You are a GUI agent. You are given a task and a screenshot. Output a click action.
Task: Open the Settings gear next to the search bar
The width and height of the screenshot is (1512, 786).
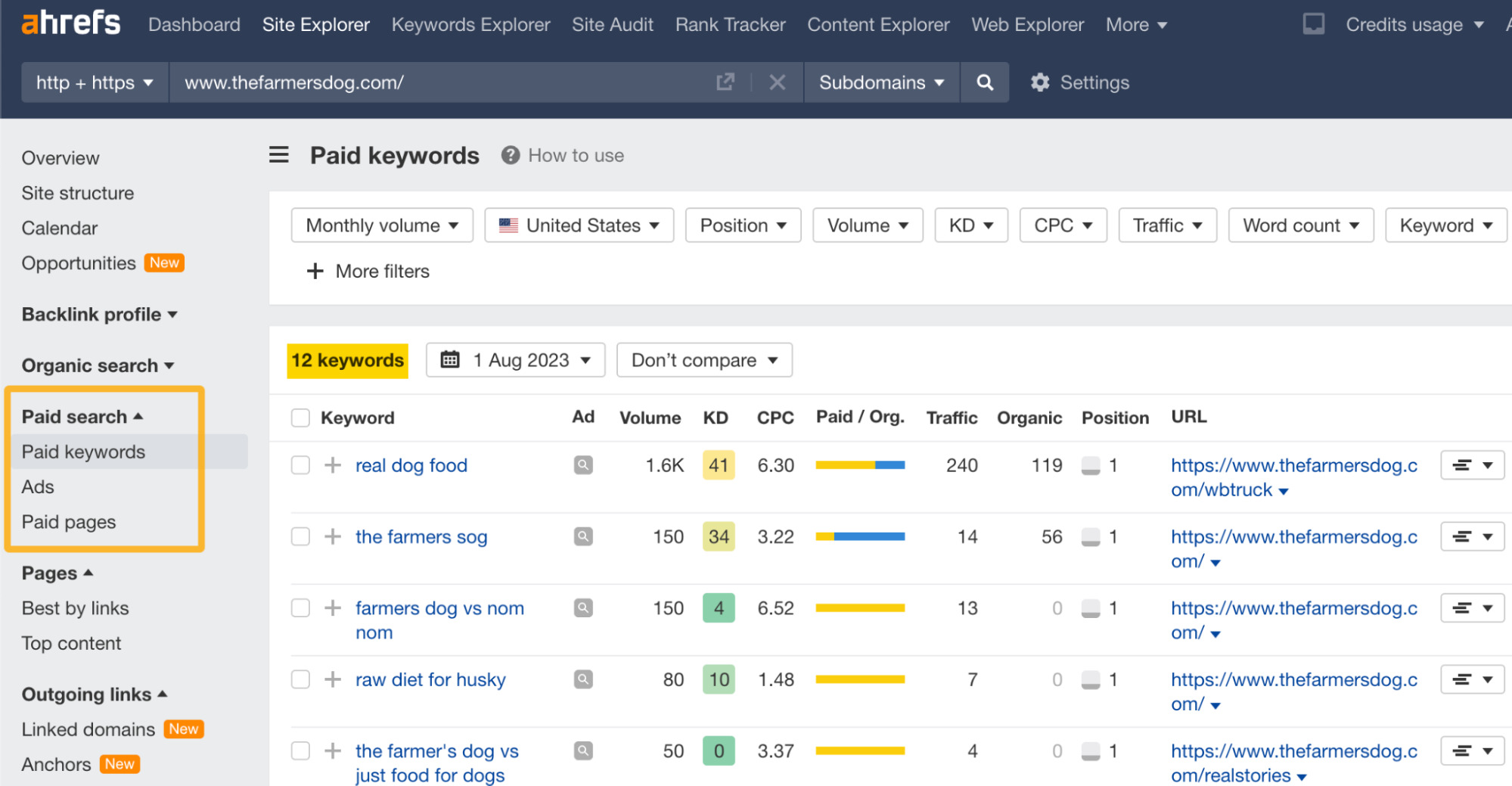[1041, 82]
